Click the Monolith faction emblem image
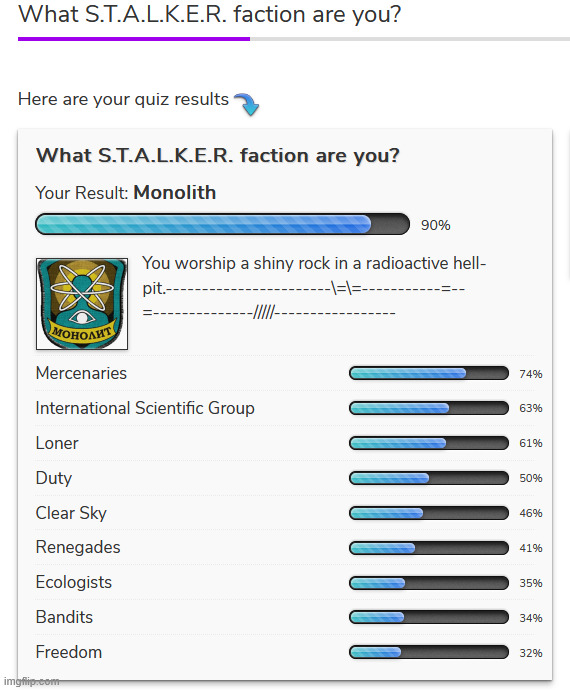Screen dimensions: 570x690 (82, 304)
